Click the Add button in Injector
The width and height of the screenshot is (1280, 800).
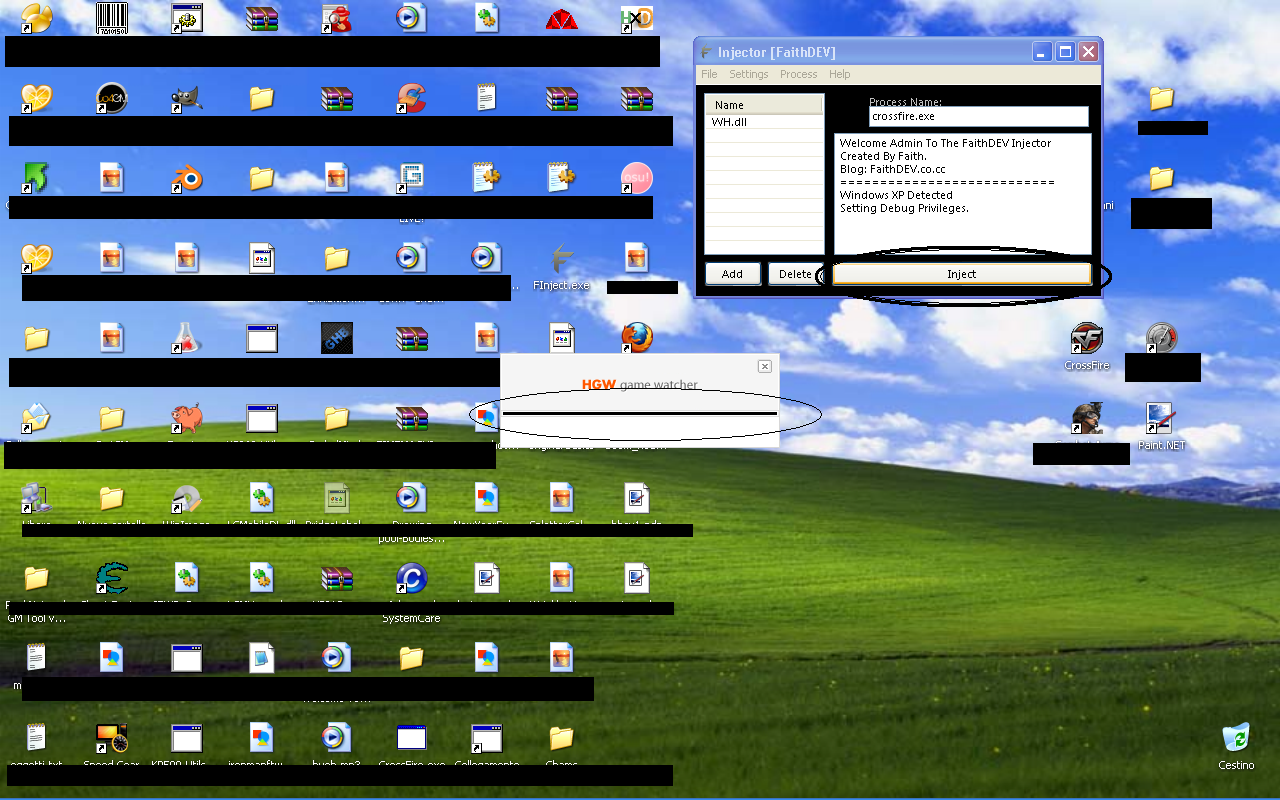pyautogui.click(x=732, y=274)
